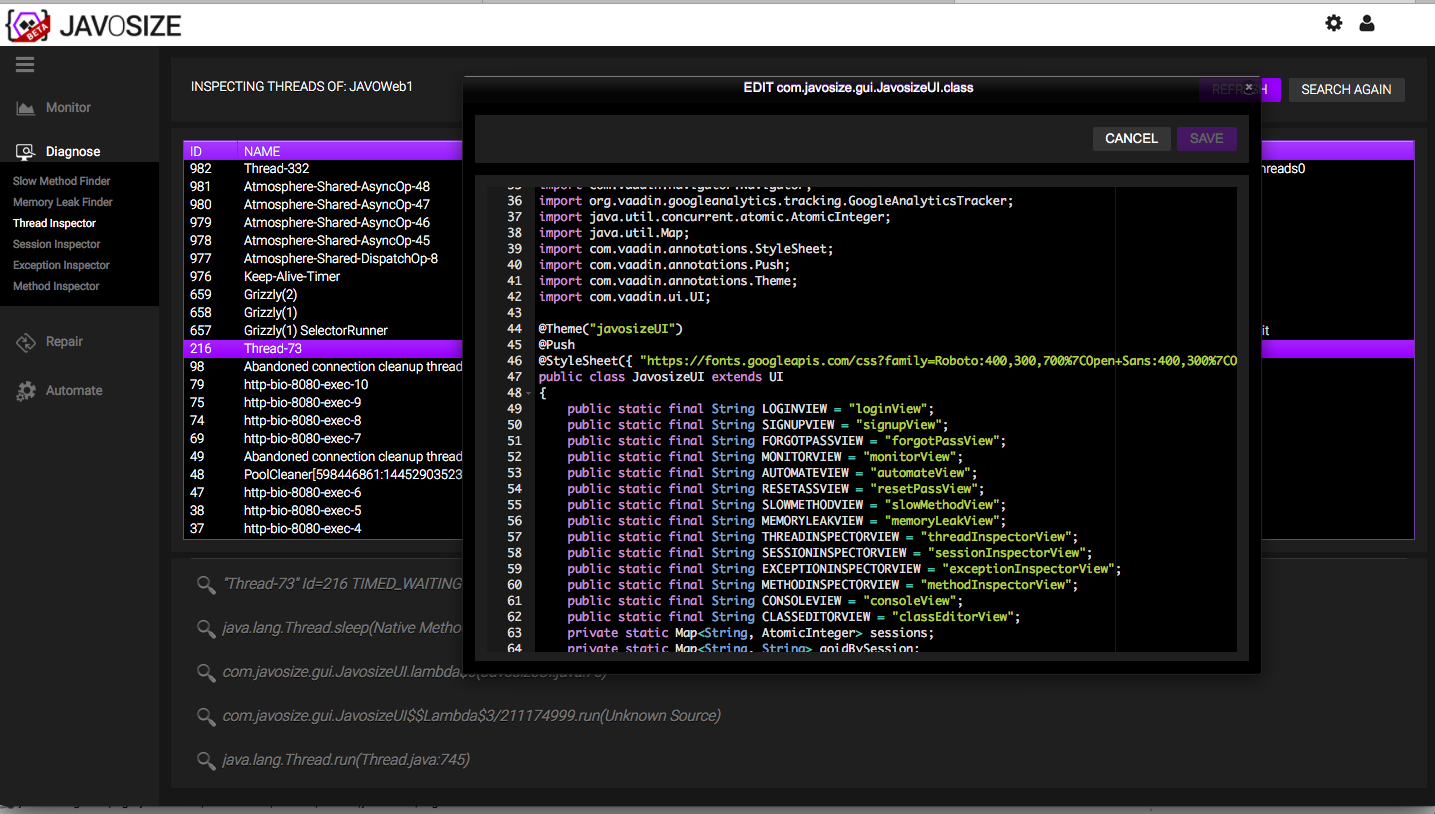Collapse code fold arrow at line 48

[529, 393]
